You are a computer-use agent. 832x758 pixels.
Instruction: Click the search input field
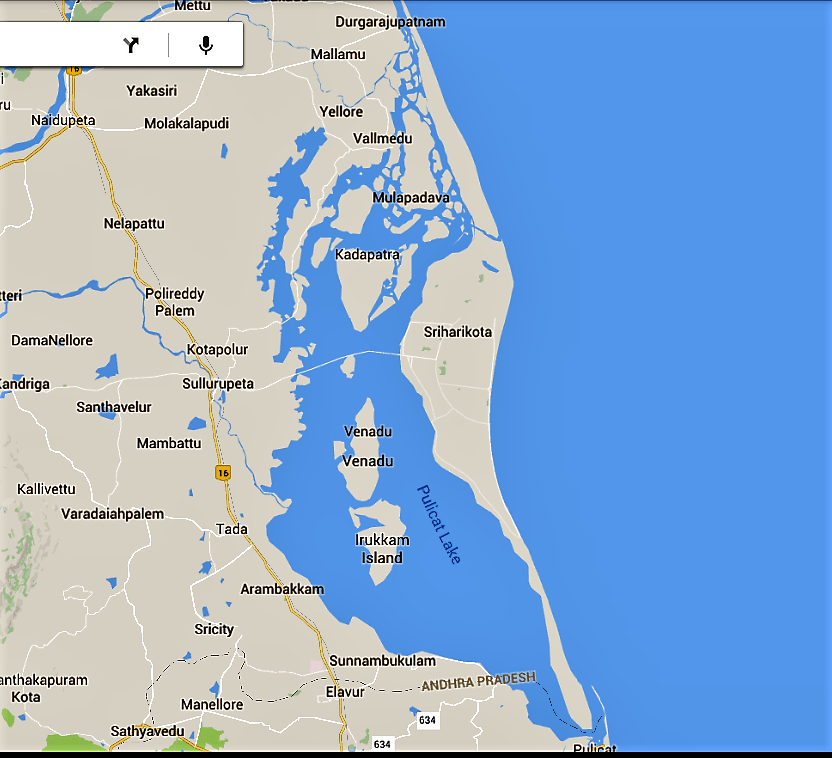[x=50, y=45]
